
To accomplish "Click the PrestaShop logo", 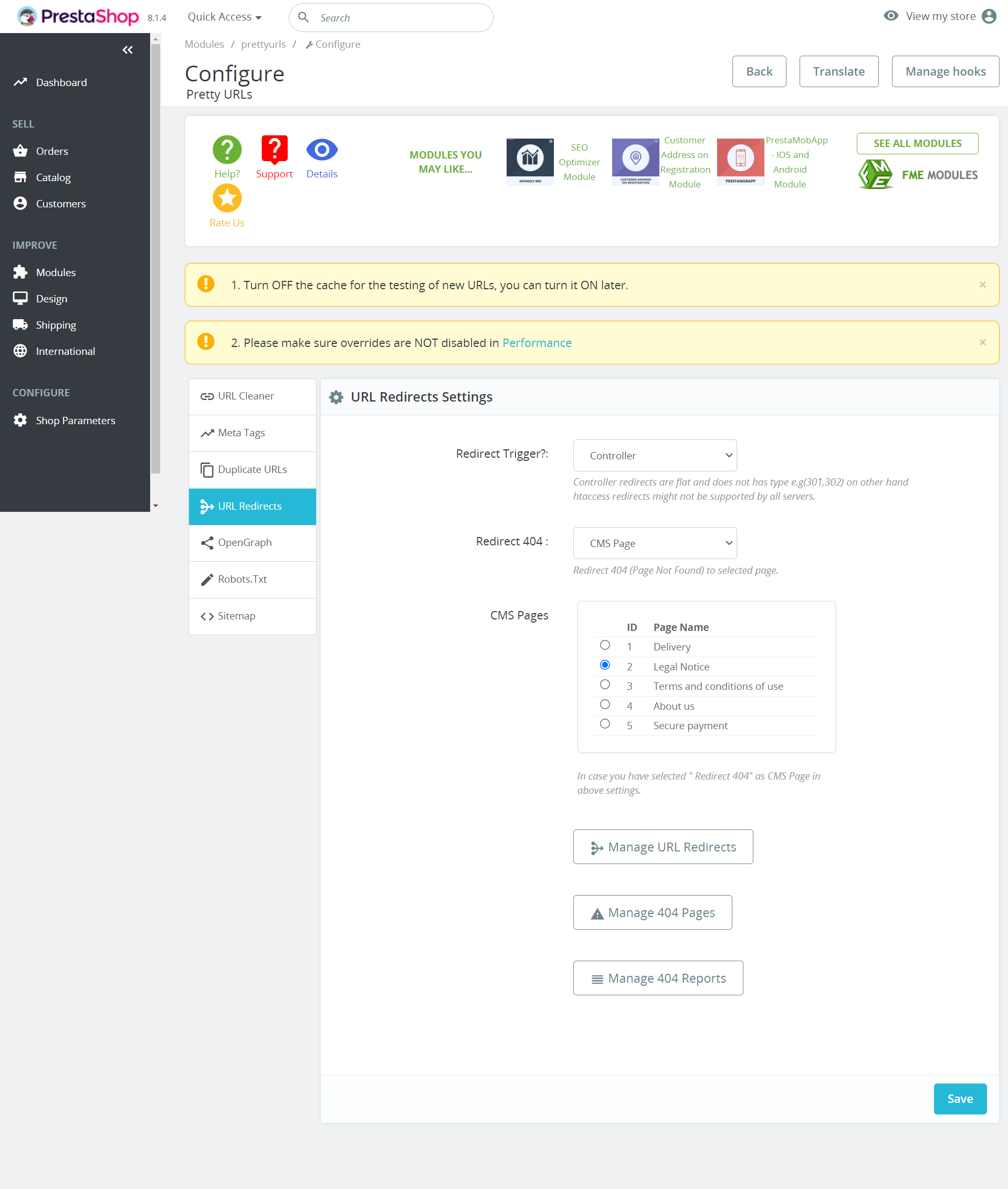I will 77,17.
